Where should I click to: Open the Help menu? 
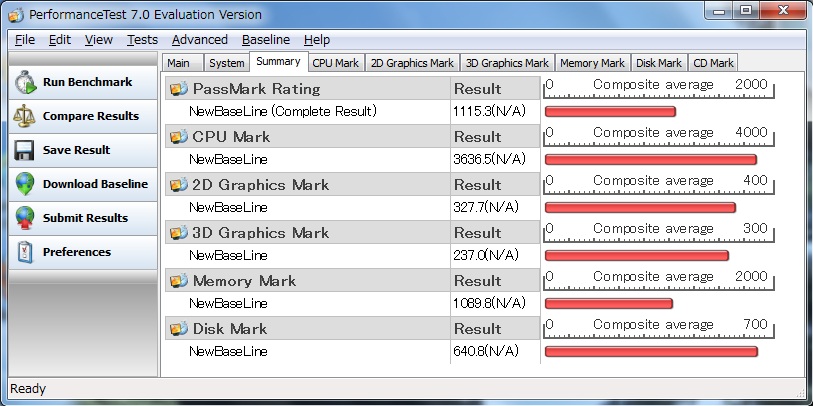pyautogui.click(x=317, y=40)
